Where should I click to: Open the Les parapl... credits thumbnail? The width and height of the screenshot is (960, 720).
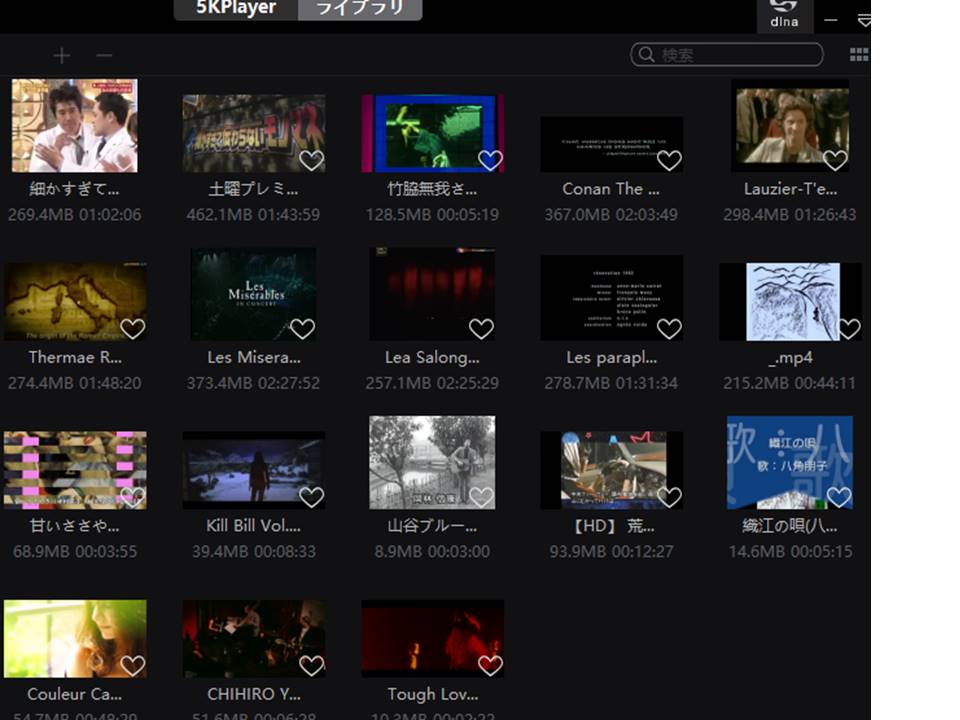(611, 298)
